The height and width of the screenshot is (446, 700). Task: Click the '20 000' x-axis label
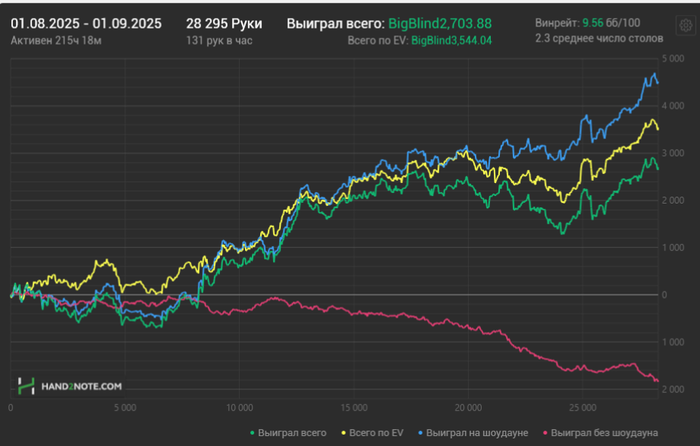click(468, 408)
